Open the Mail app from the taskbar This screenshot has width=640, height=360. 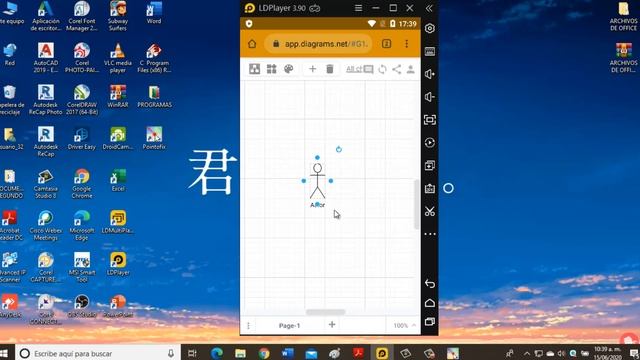tap(311, 353)
